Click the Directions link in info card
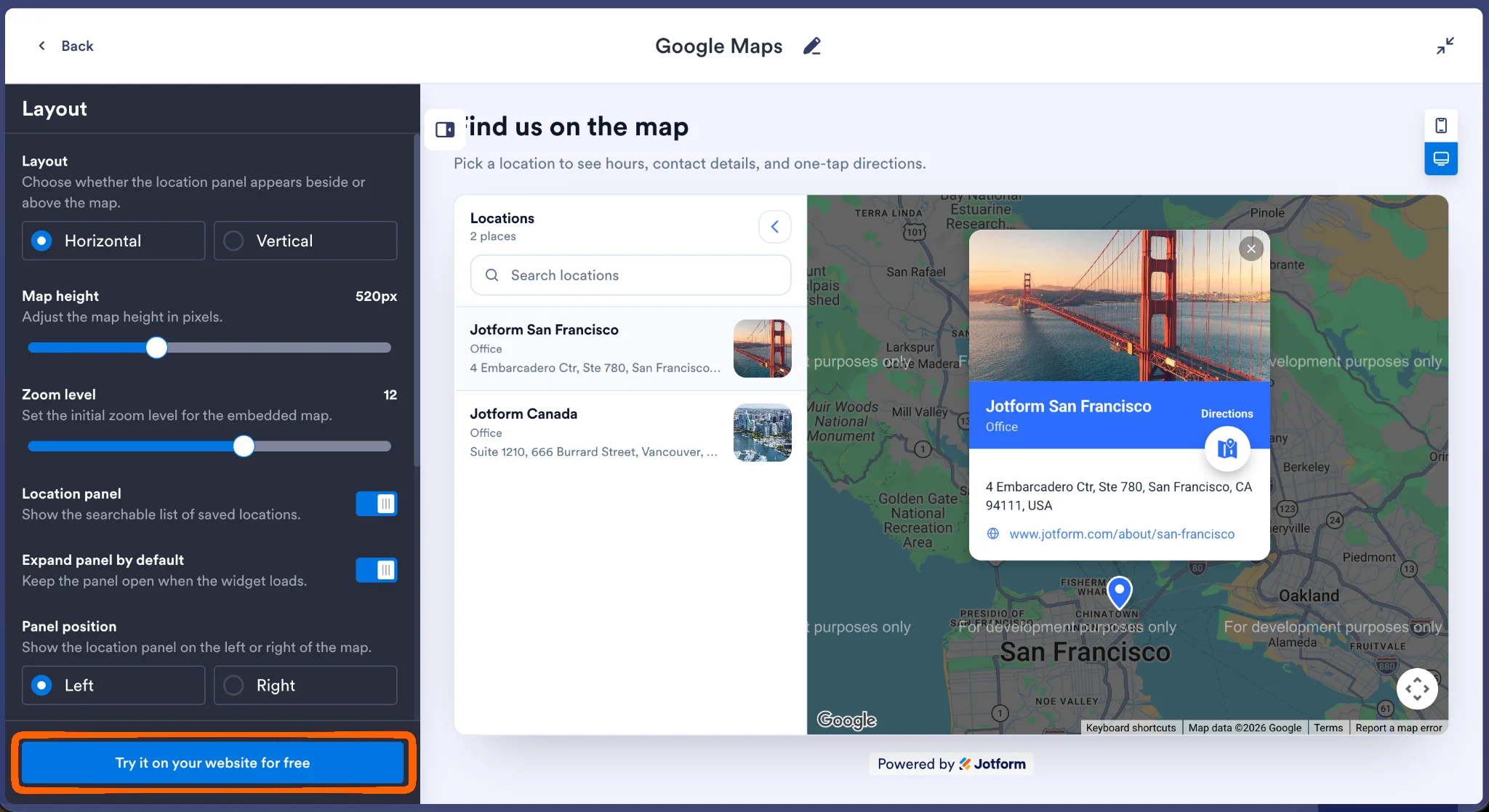 pos(1227,414)
